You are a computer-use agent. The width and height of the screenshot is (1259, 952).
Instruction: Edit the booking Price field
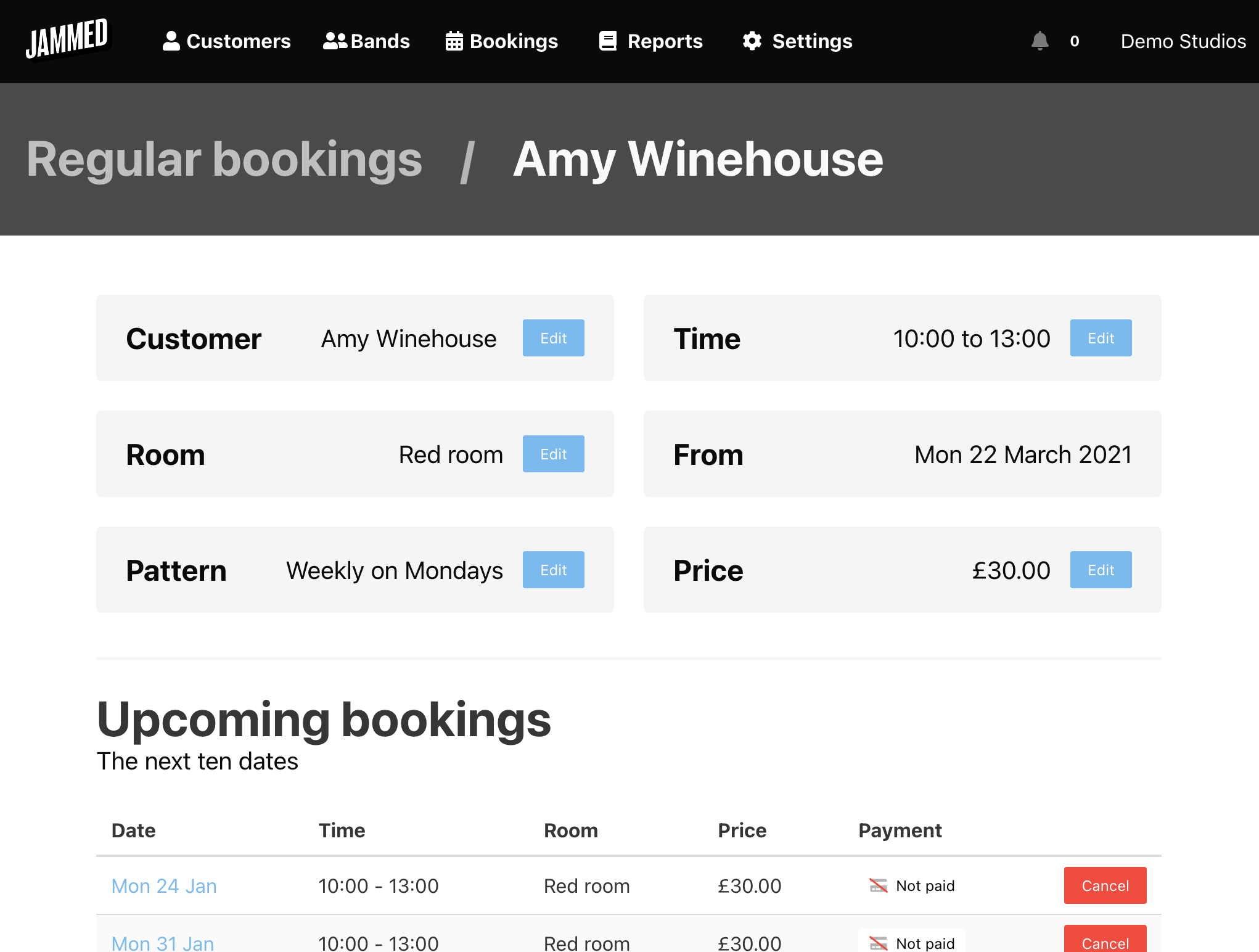coord(1101,569)
